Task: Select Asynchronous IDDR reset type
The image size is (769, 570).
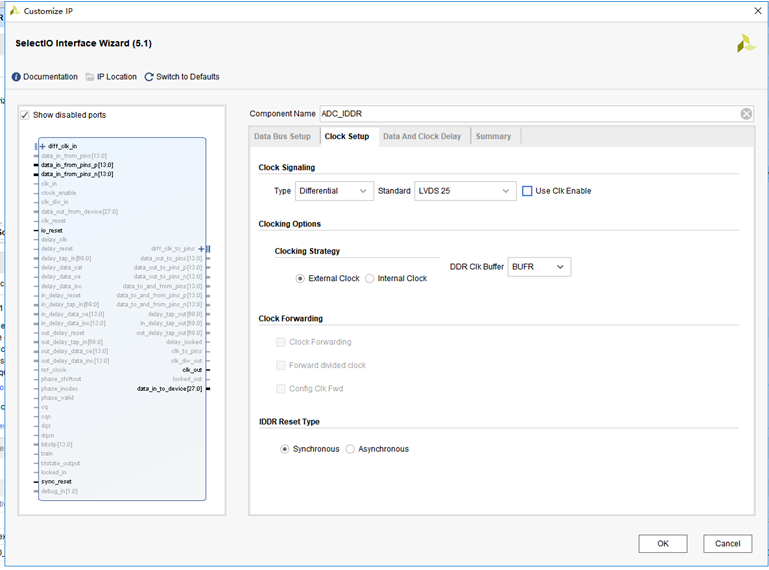Action: pos(350,449)
